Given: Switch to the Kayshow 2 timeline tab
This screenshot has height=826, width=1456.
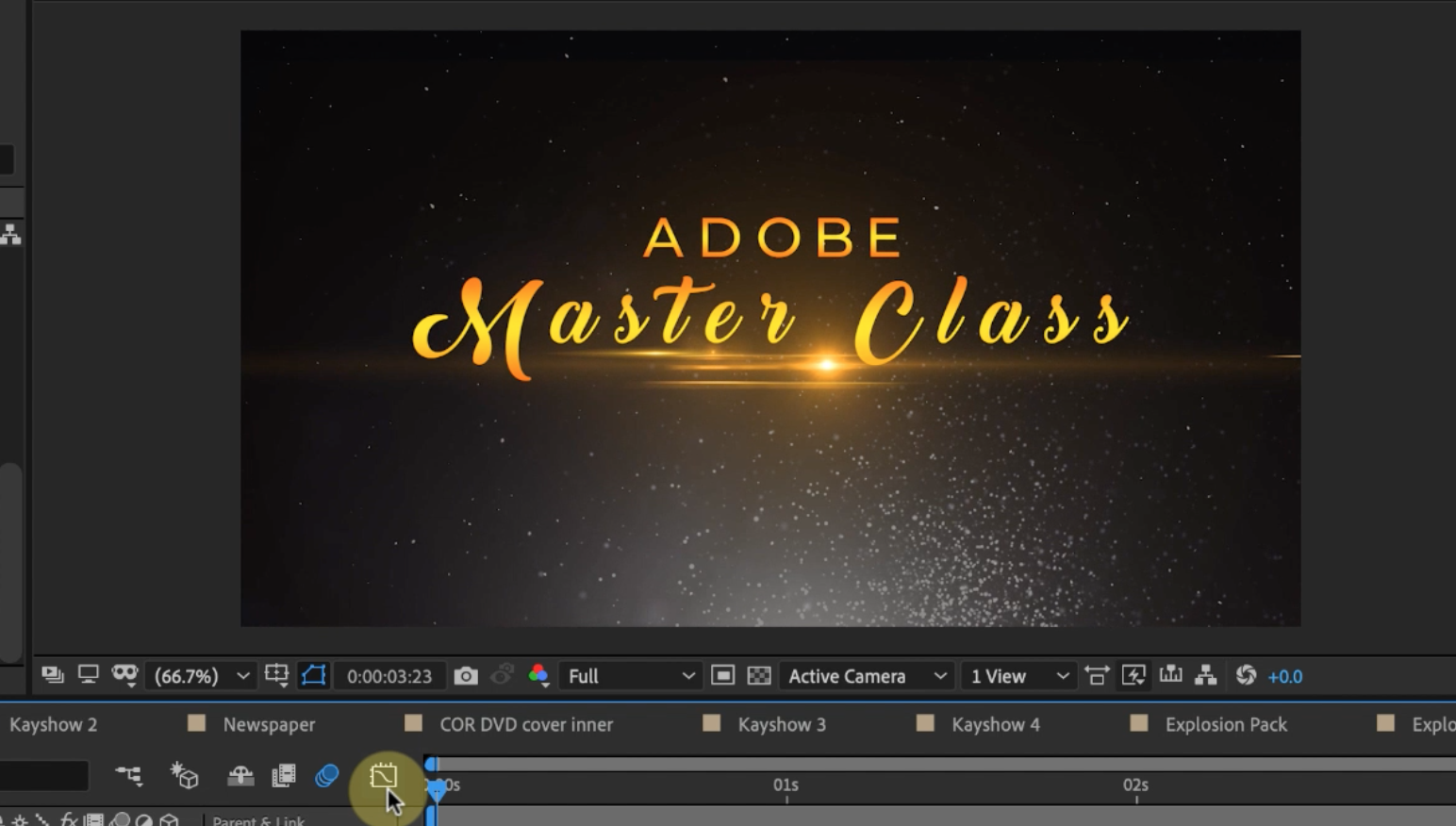Looking at the screenshot, I should 54,724.
